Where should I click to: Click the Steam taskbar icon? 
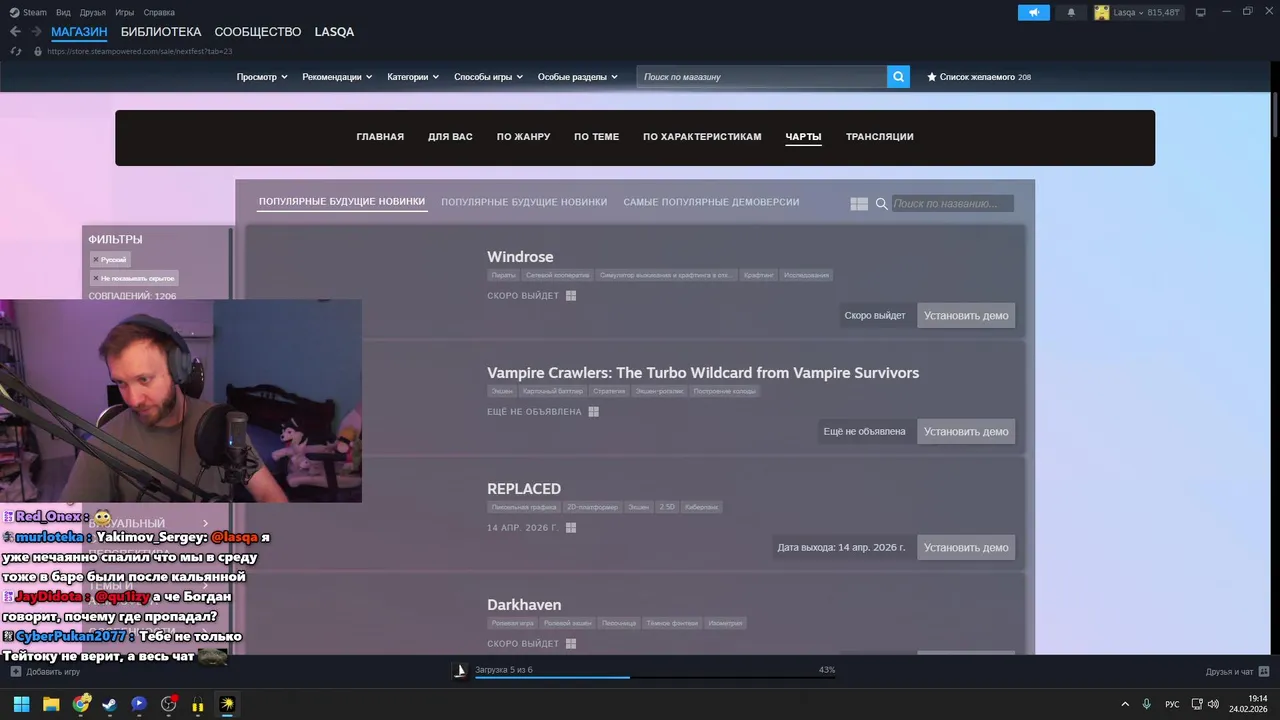point(109,704)
